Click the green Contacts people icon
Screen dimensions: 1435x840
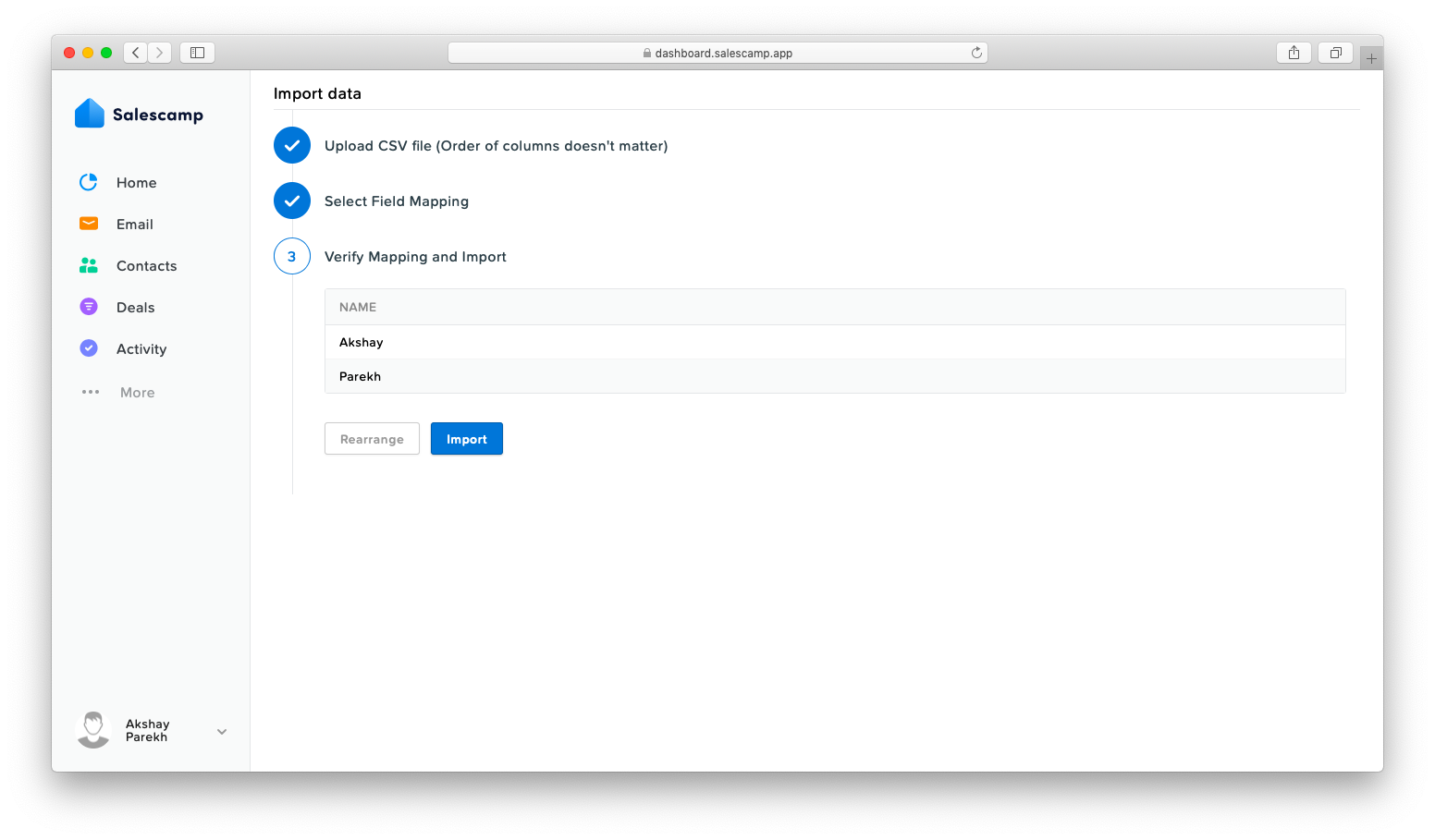click(x=89, y=265)
